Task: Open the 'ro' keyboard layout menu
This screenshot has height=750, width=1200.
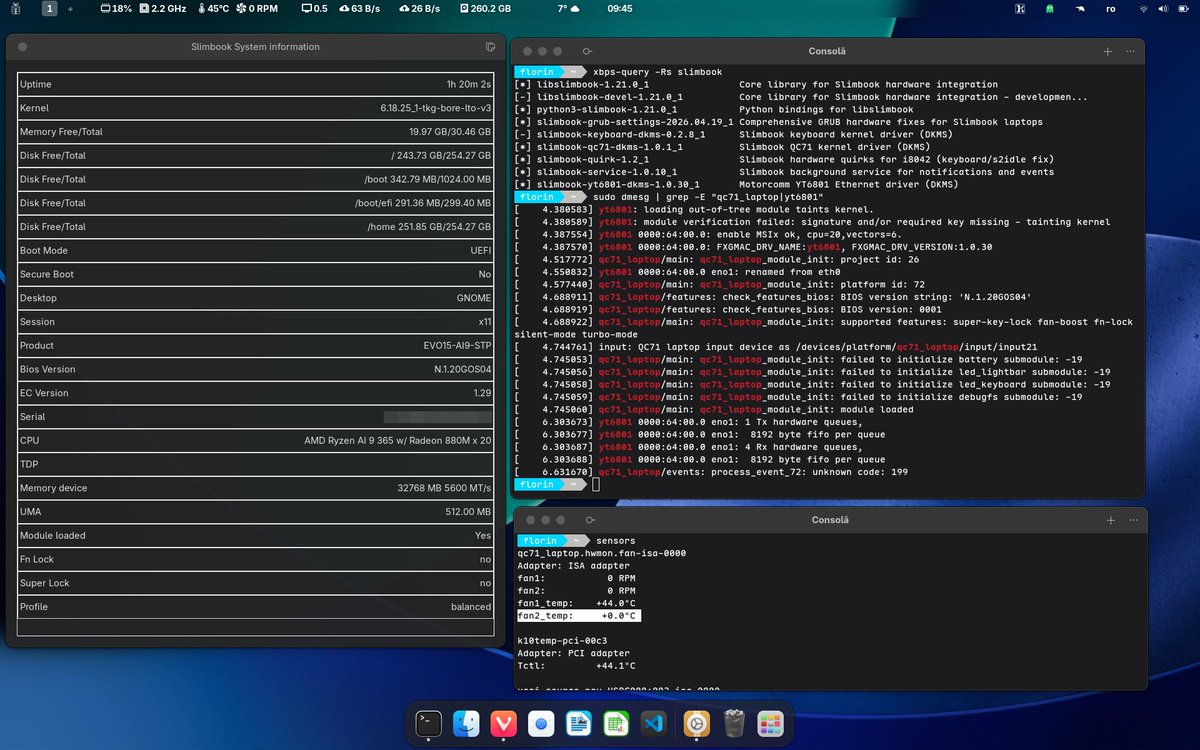Action: click(1111, 8)
